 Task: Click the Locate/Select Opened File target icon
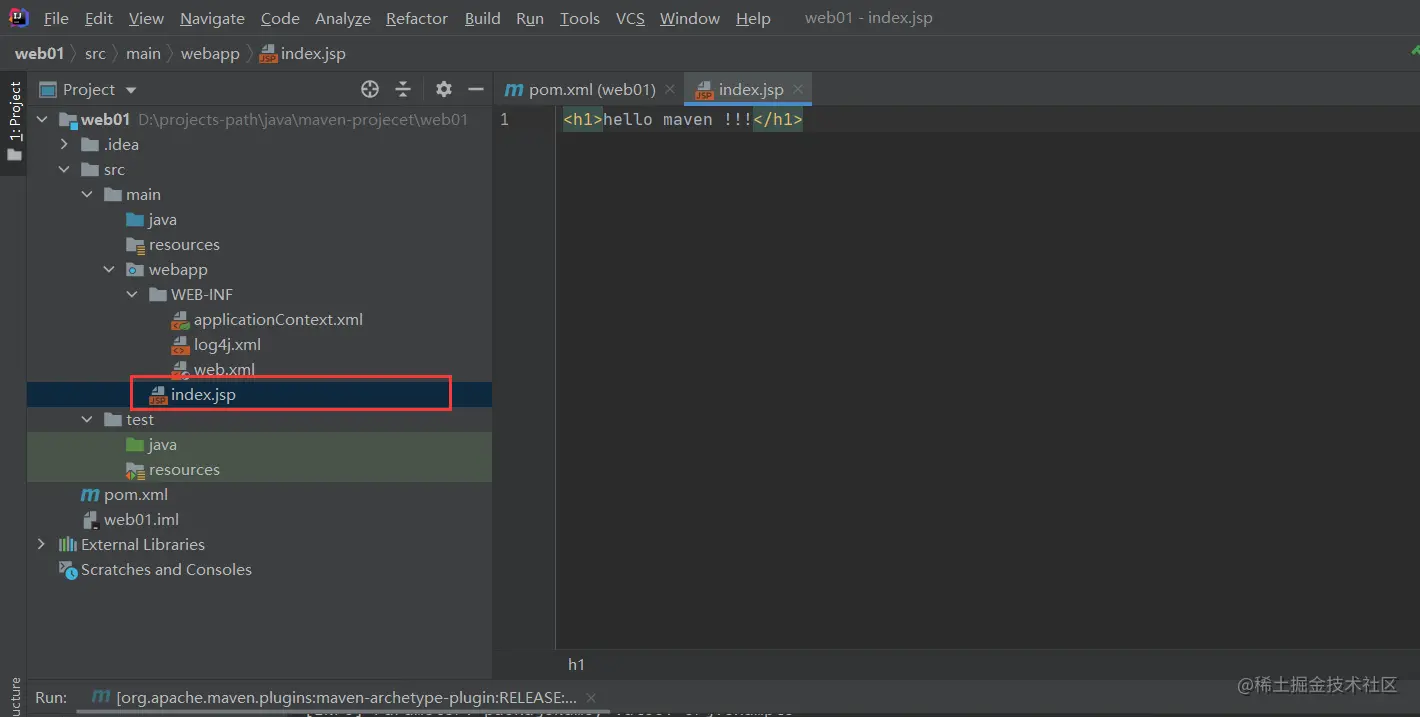[370, 89]
